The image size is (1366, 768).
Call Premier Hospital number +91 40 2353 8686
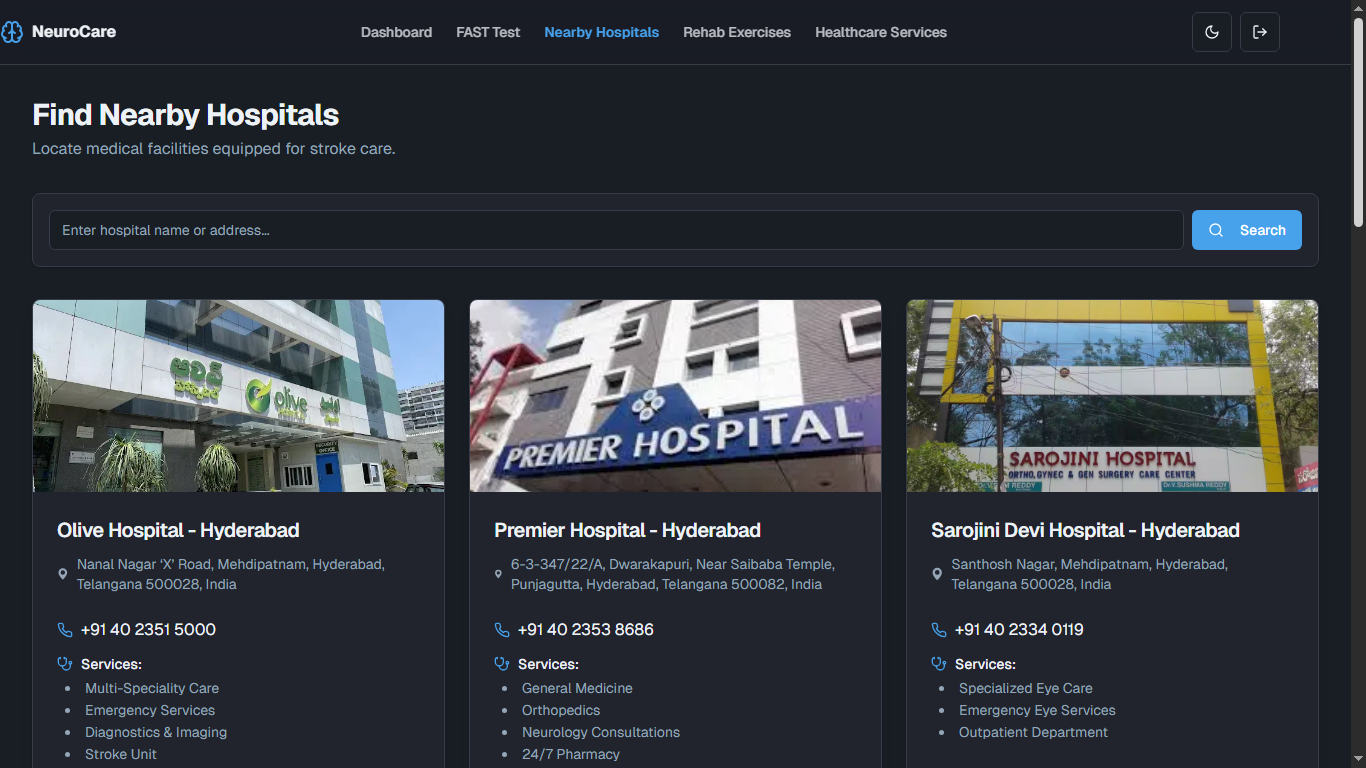[586, 630]
